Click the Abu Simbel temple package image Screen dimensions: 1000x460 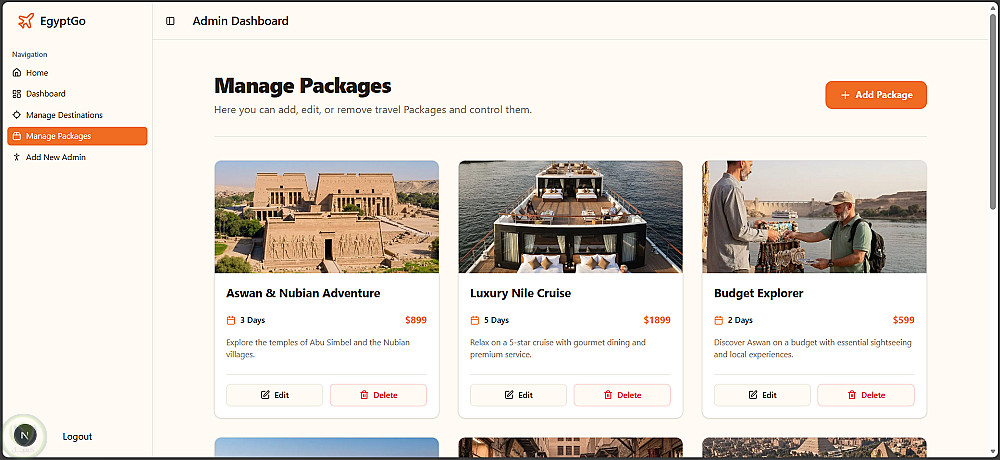pyautogui.click(x=326, y=216)
